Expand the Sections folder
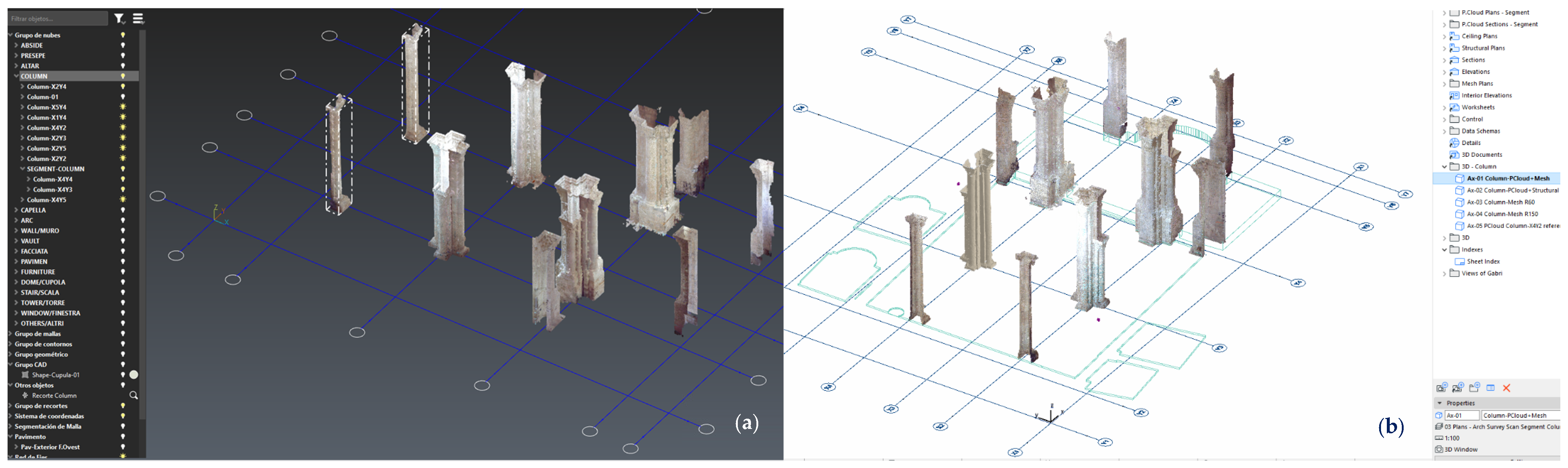 1444,60
